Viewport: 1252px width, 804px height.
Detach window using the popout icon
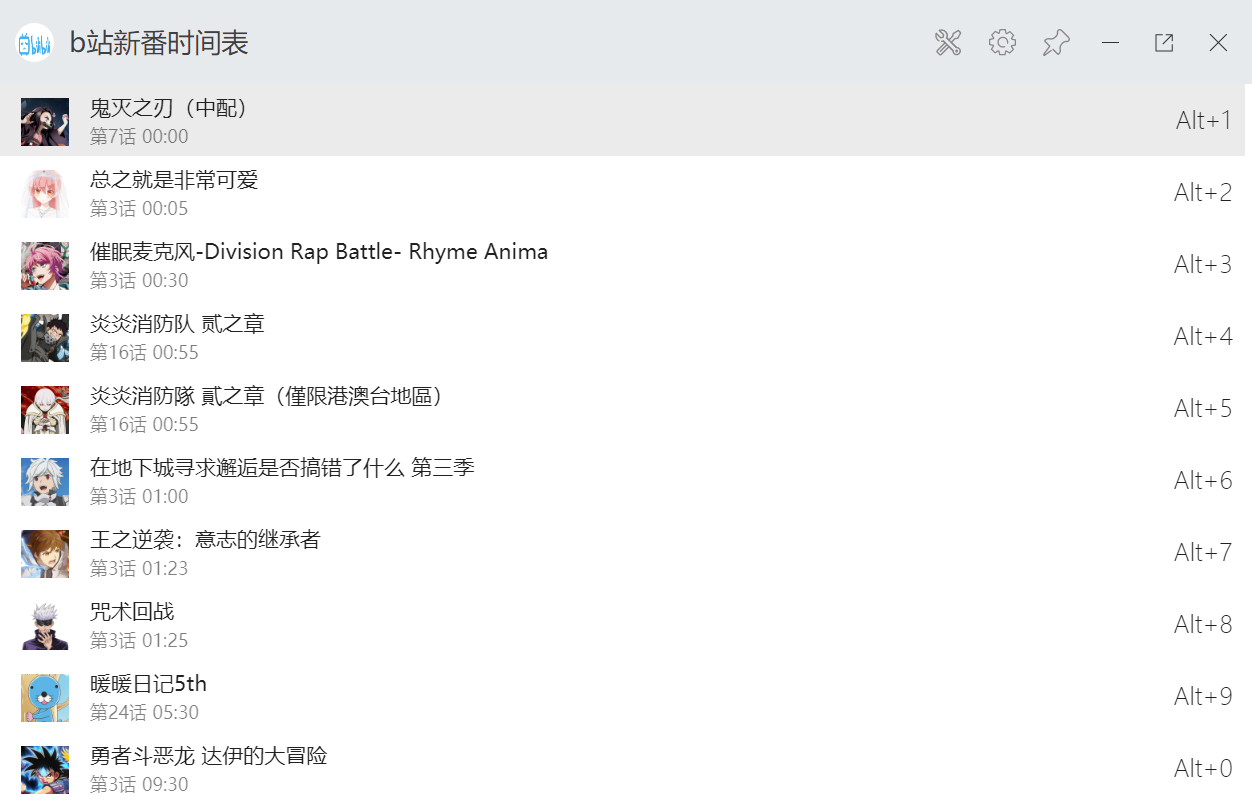pyautogui.click(x=1164, y=43)
